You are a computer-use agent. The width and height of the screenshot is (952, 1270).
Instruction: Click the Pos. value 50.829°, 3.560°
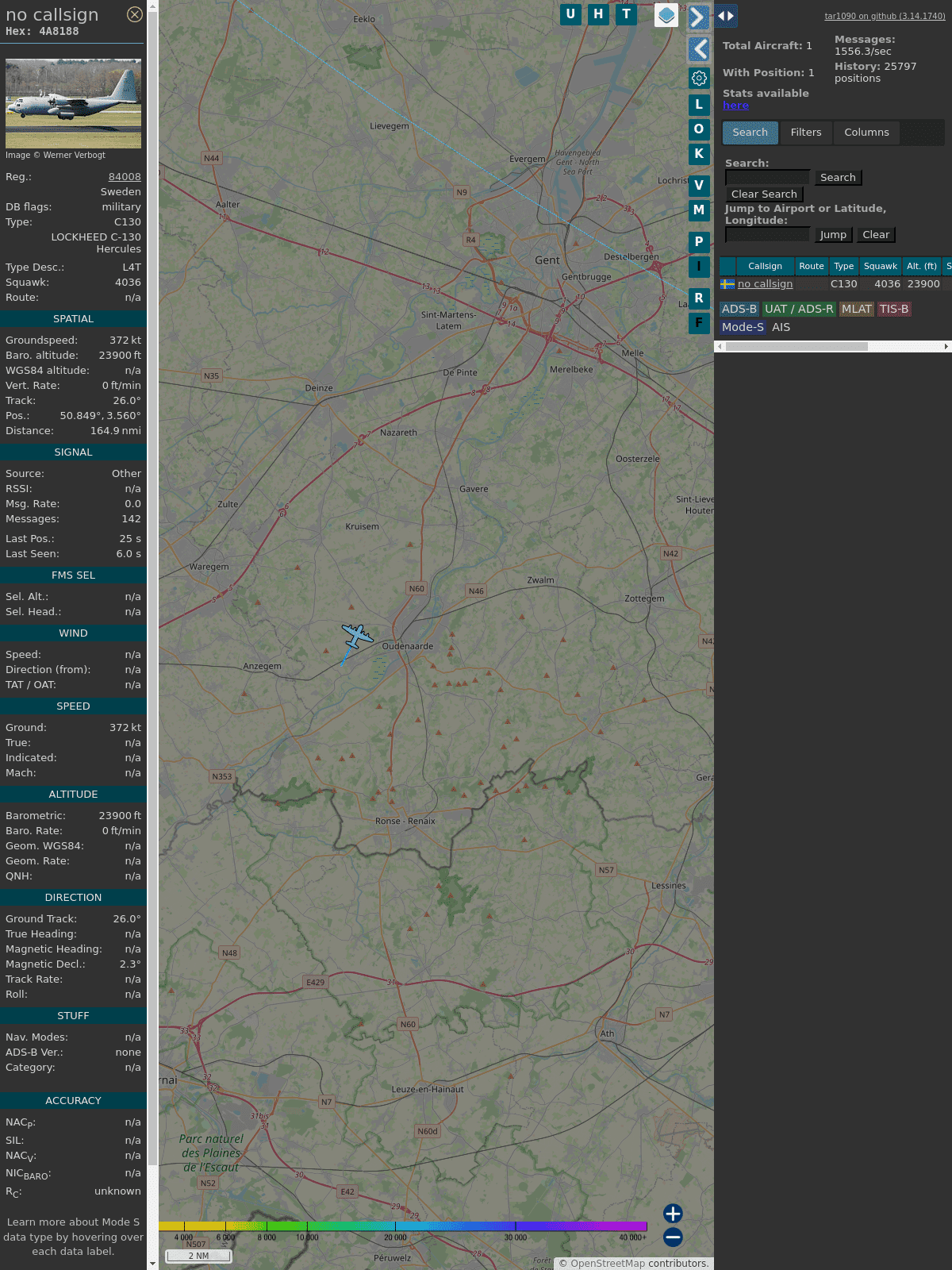click(x=101, y=416)
